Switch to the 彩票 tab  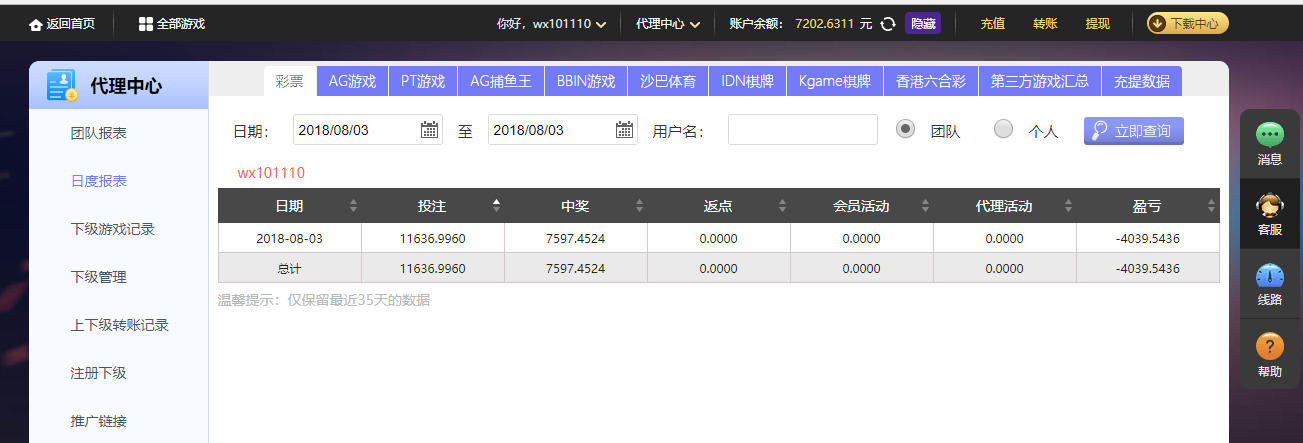click(x=290, y=81)
